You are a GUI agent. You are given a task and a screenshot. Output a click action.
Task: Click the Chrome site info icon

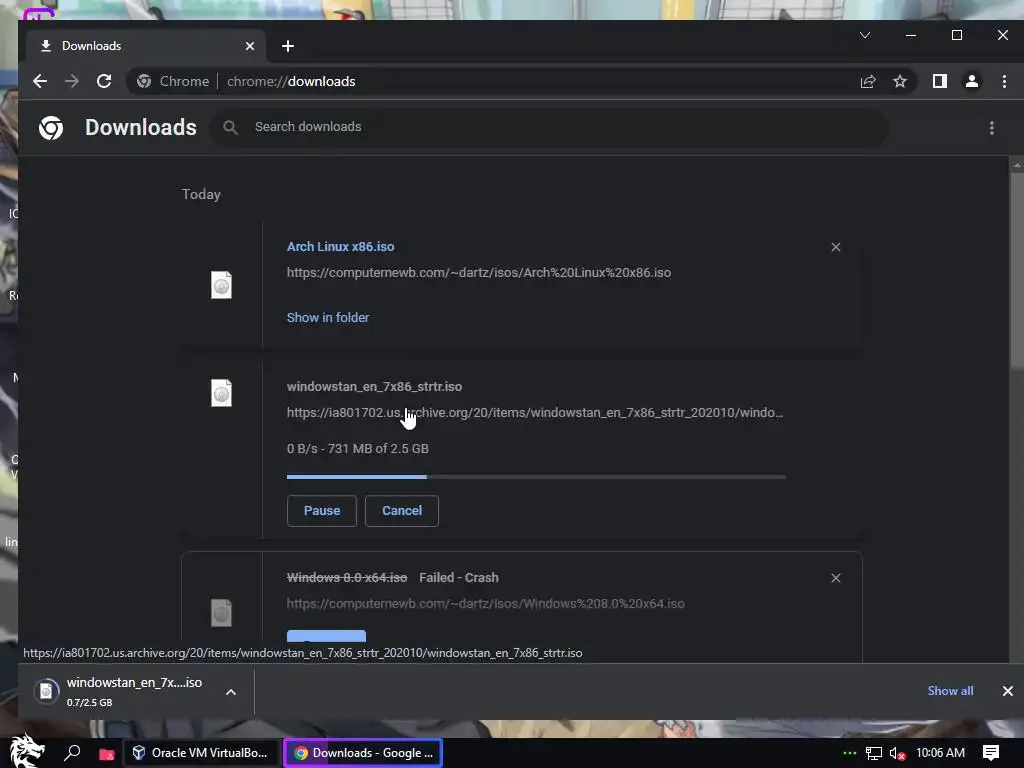pyautogui.click(x=144, y=81)
